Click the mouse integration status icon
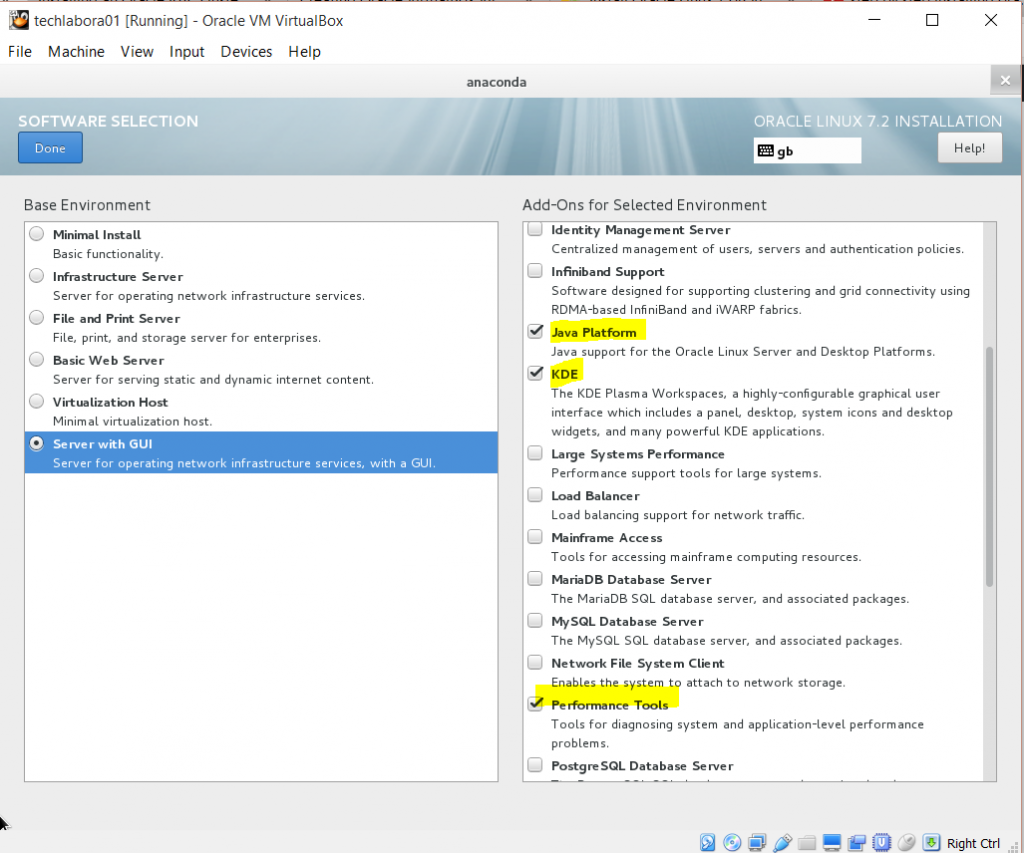The image size is (1024, 853). [x=907, y=843]
